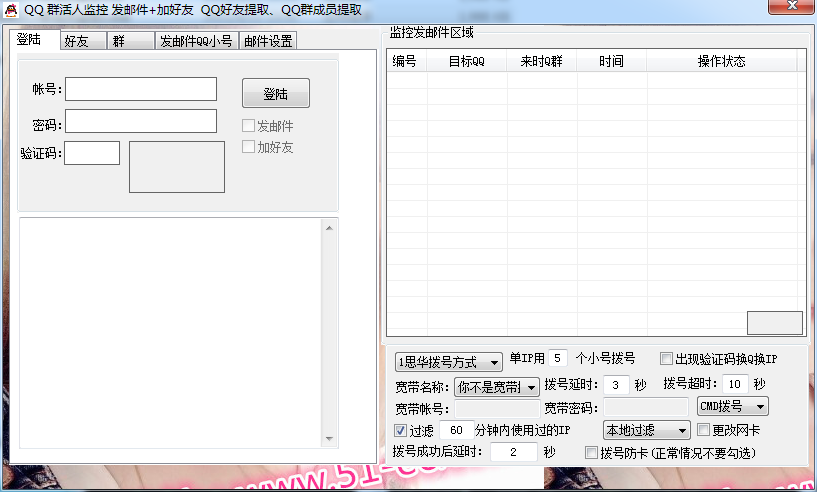Click the log area scroll down arrow
817x492 pixels.
tap(329, 439)
